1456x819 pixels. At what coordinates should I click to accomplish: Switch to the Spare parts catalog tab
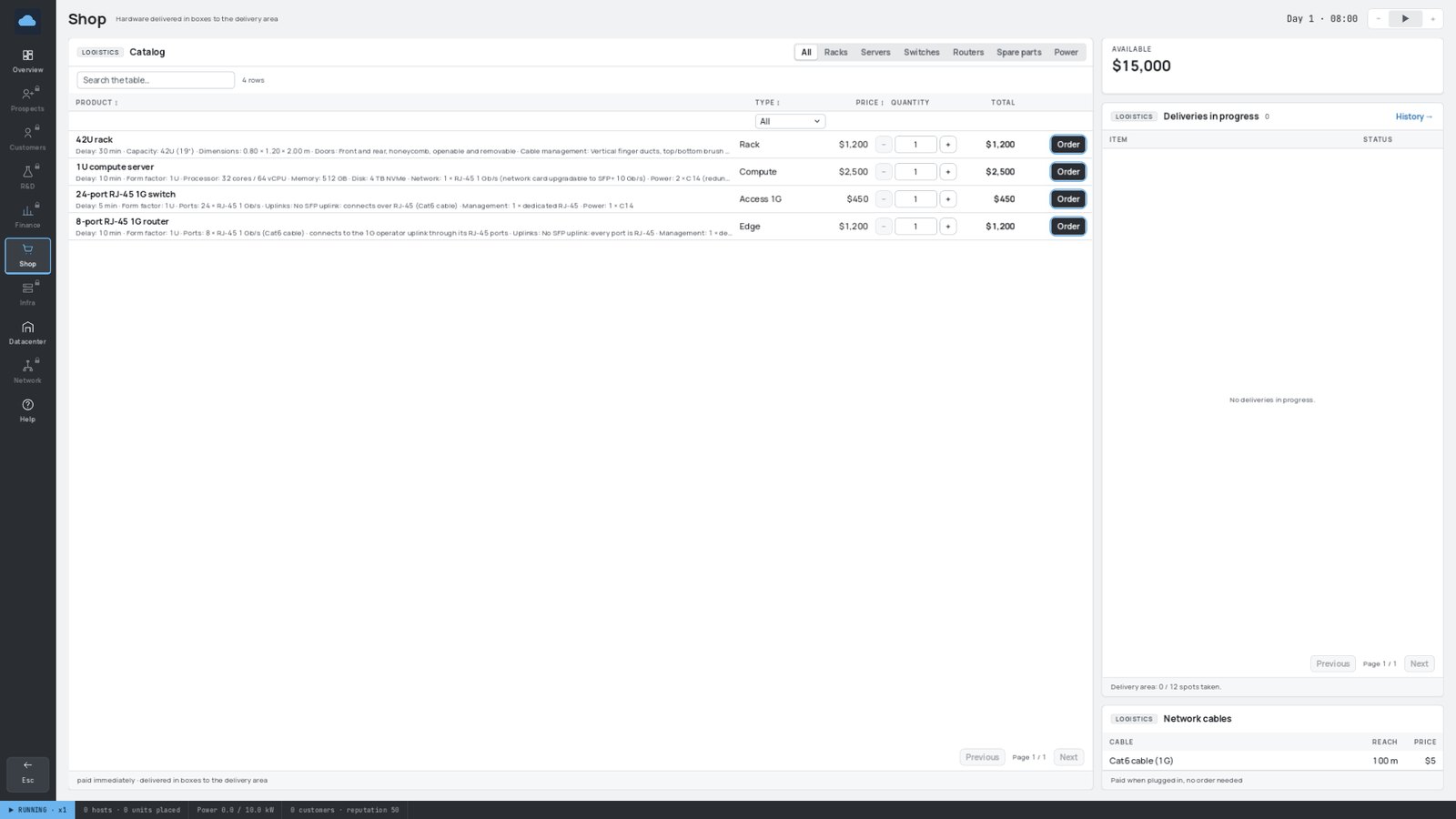tap(1018, 53)
